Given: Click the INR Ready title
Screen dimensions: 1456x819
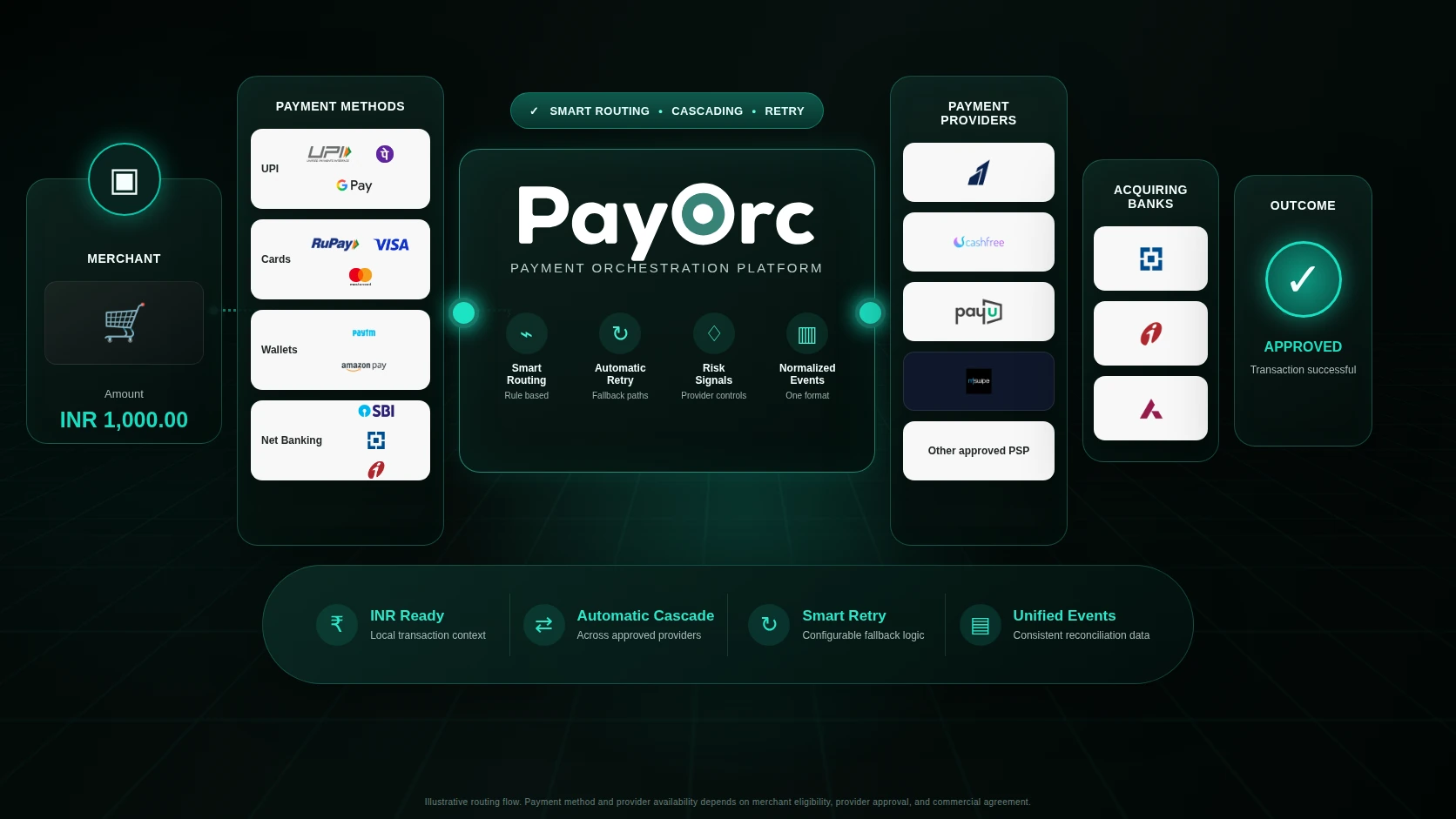Looking at the screenshot, I should [407, 616].
